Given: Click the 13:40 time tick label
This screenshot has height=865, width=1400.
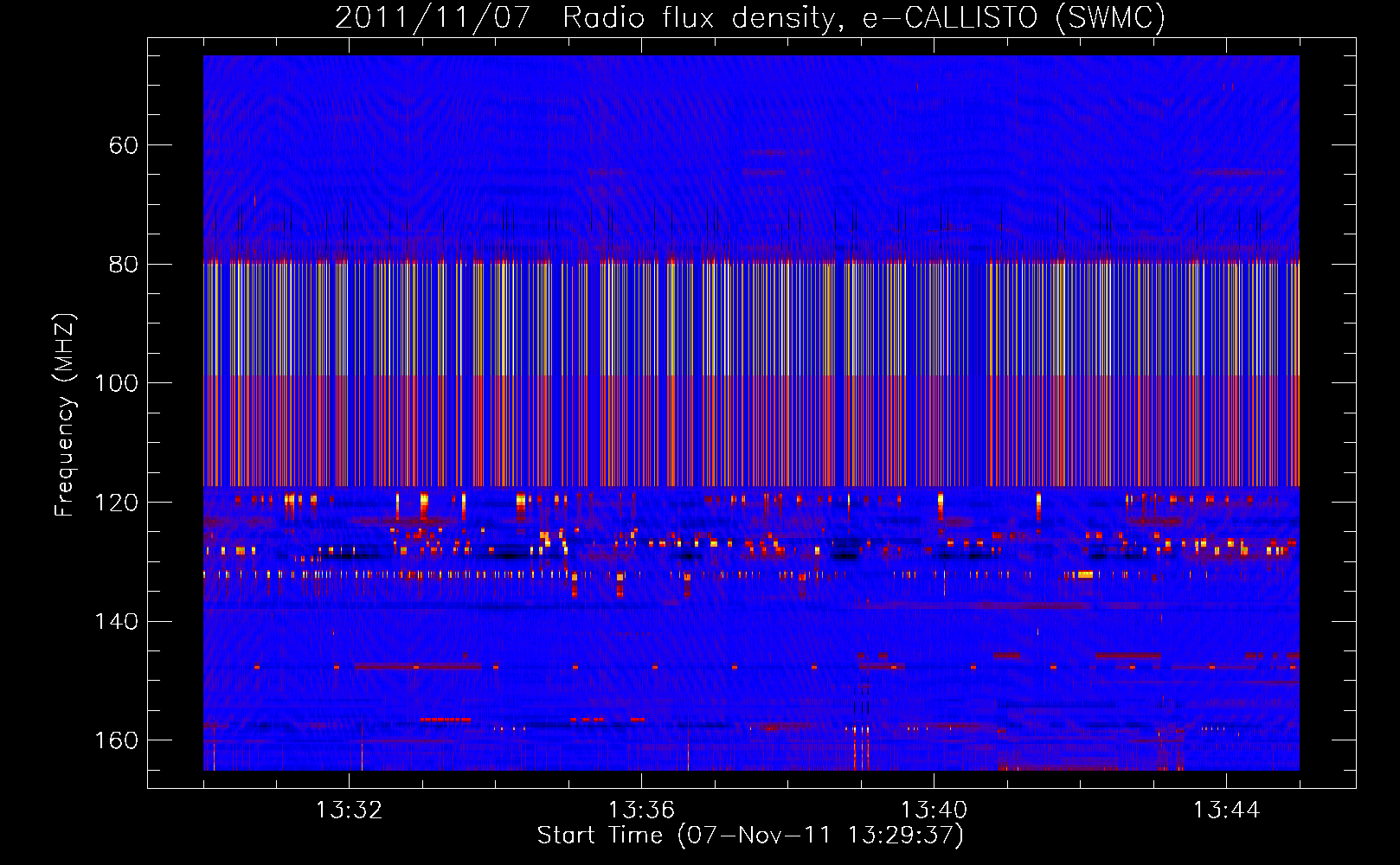Looking at the screenshot, I should click(x=934, y=811).
